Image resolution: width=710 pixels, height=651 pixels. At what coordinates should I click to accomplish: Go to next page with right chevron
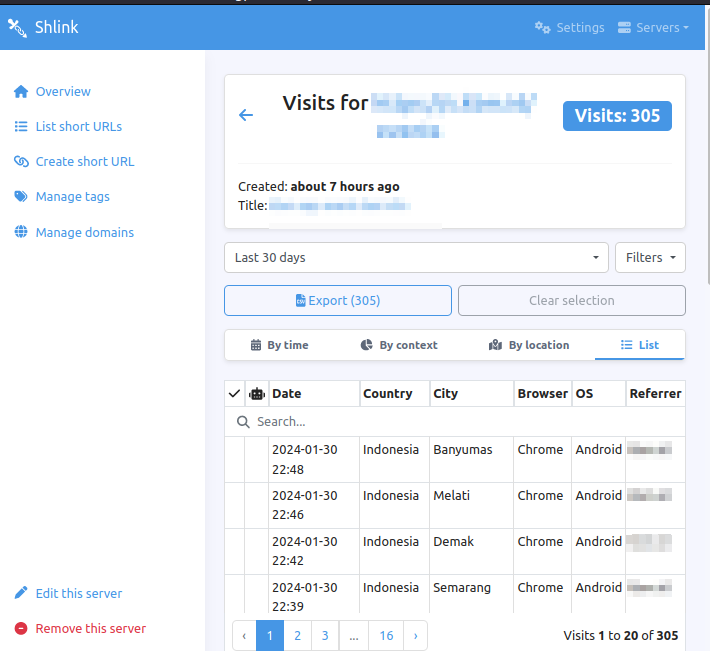[415, 636]
